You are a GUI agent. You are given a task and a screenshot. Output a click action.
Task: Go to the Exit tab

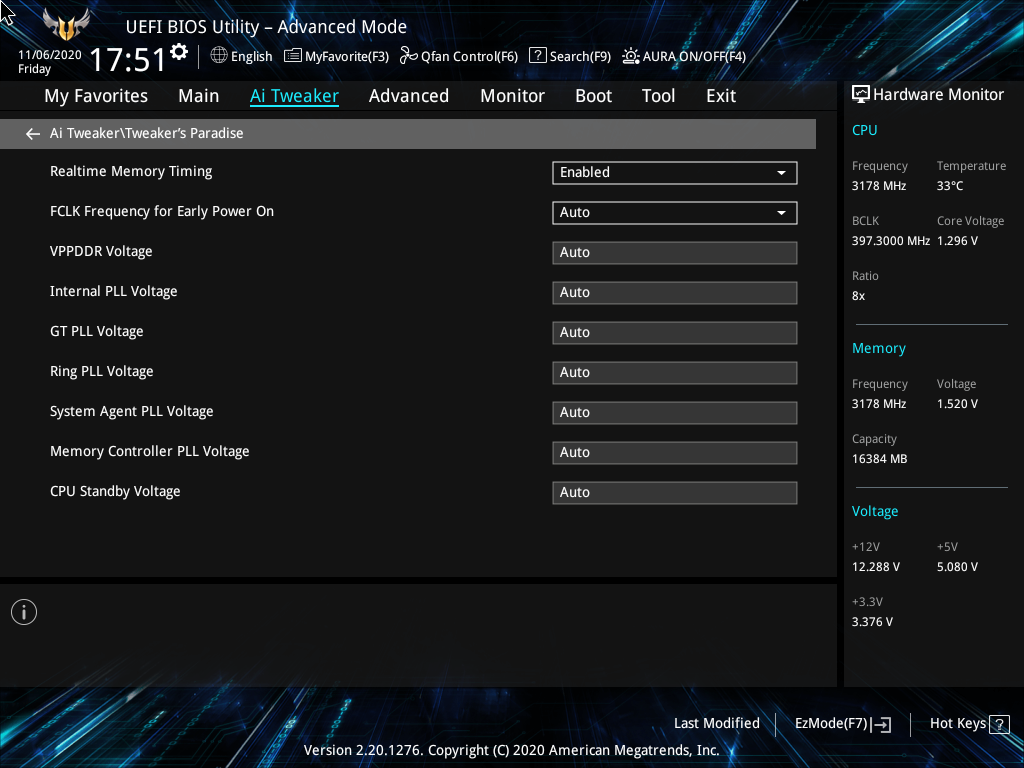(x=721, y=96)
